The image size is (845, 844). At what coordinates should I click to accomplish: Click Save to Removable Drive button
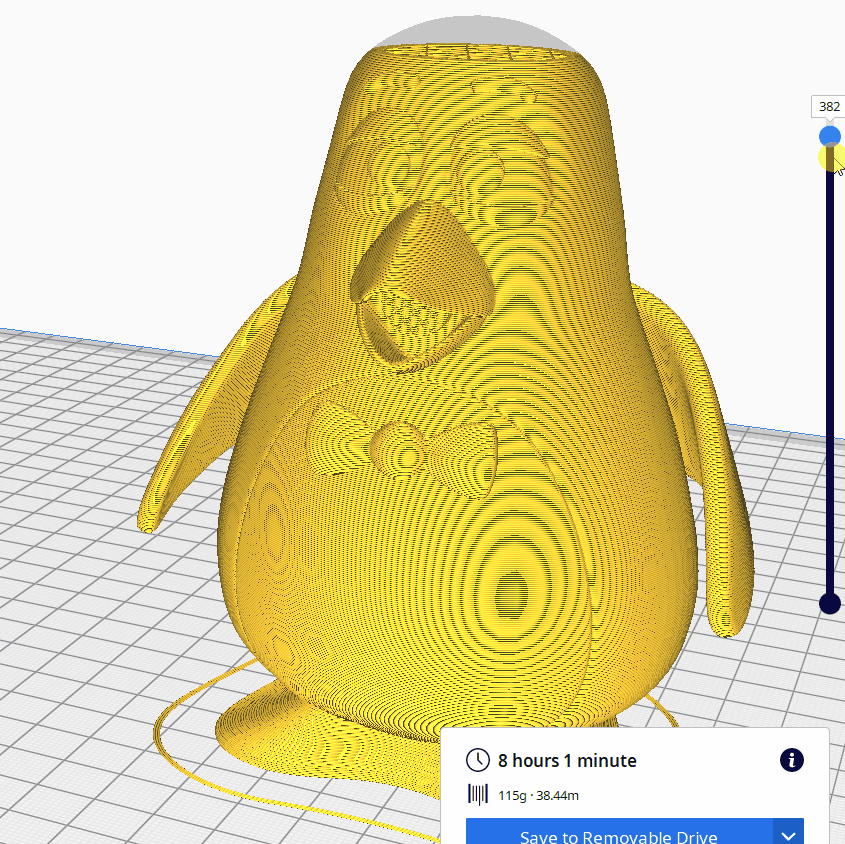point(619,831)
